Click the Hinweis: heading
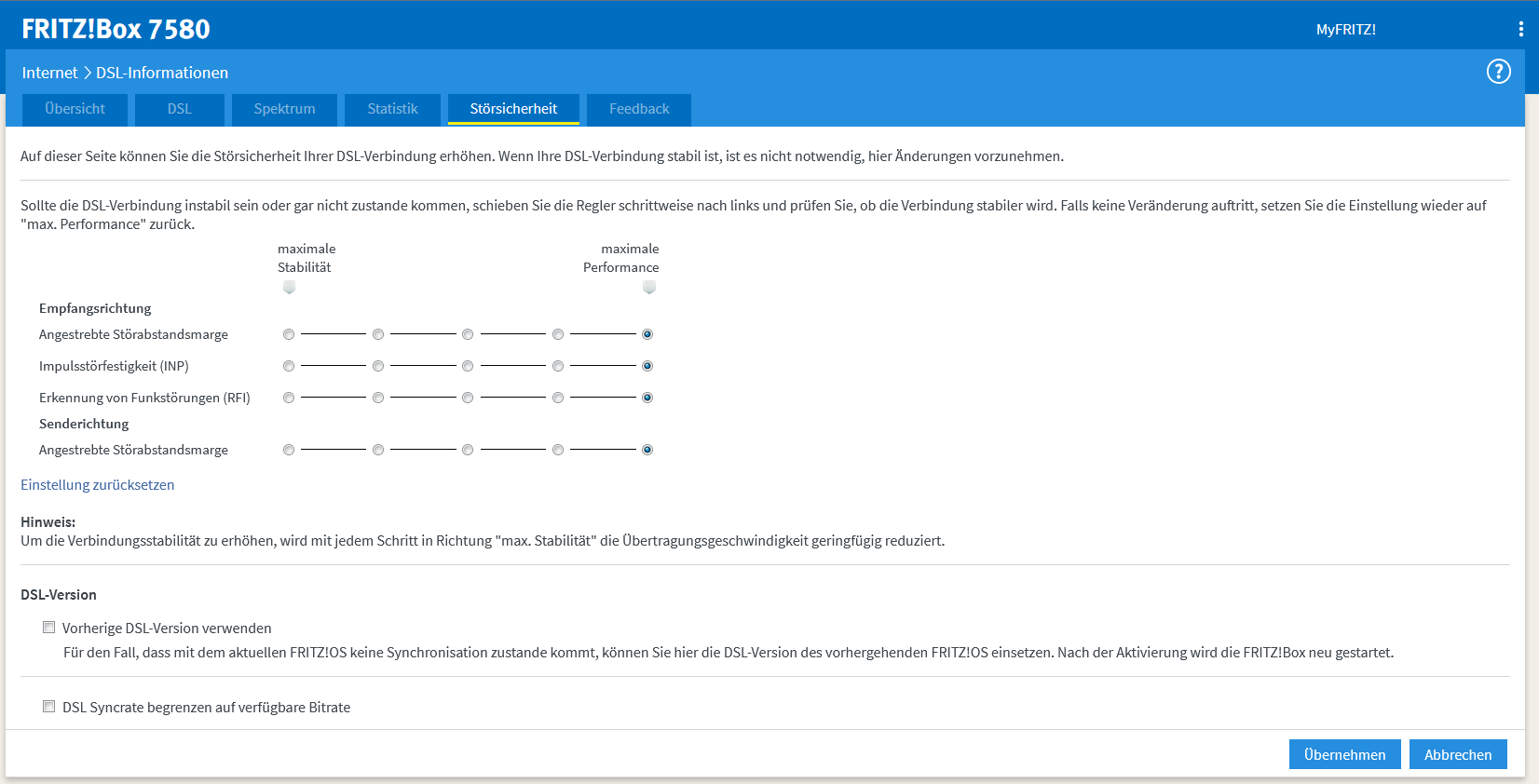Image resolution: width=1539 pixels, height=784 pixels. click(48, 522)
